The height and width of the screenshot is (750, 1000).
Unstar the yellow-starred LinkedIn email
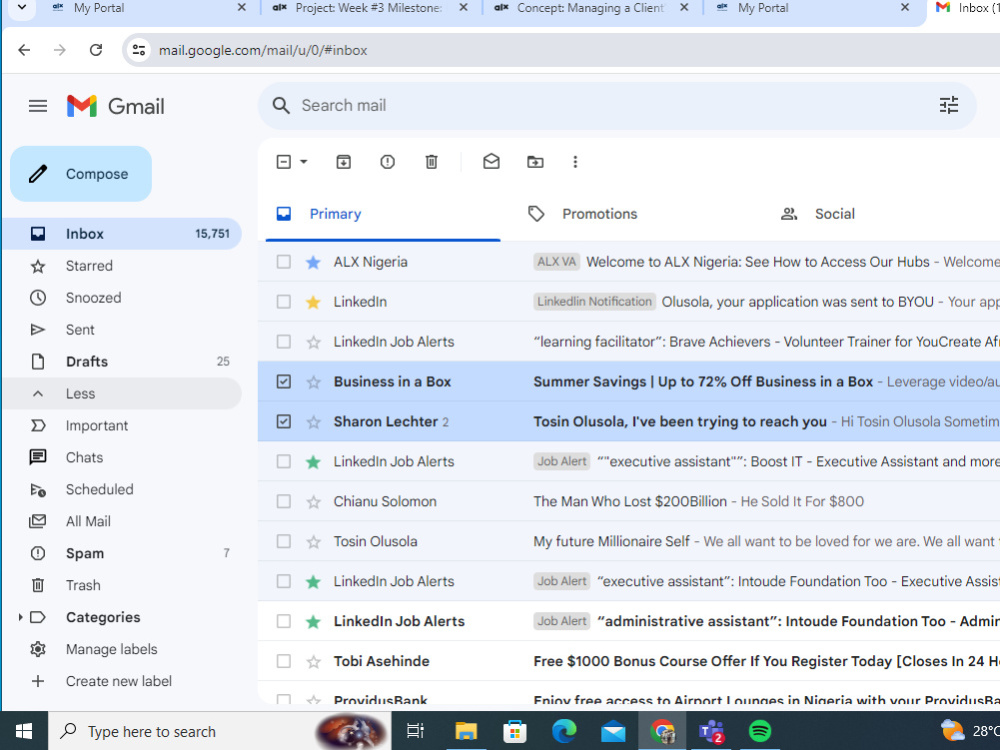tap(313, 302)
